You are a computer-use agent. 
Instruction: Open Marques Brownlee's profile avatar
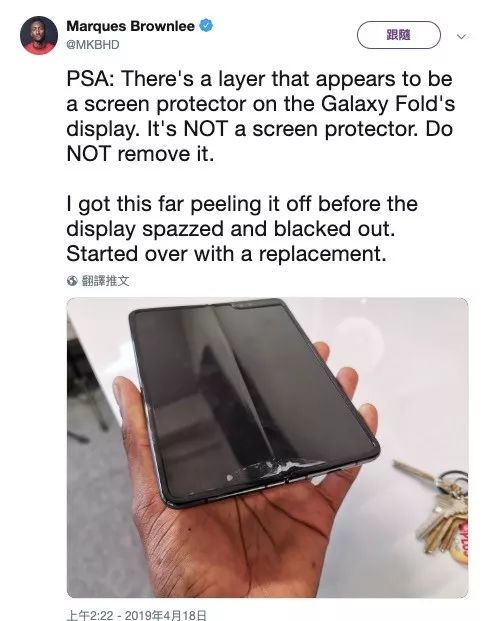tap(39, 35)
